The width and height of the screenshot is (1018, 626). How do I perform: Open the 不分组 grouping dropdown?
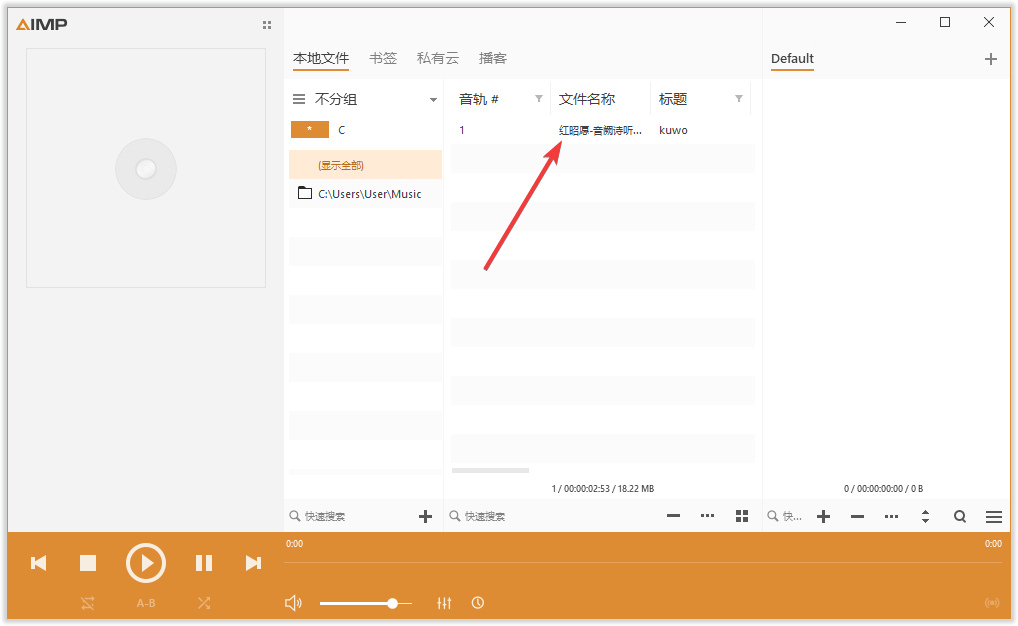pyautogui.click(x=433, y=99)
